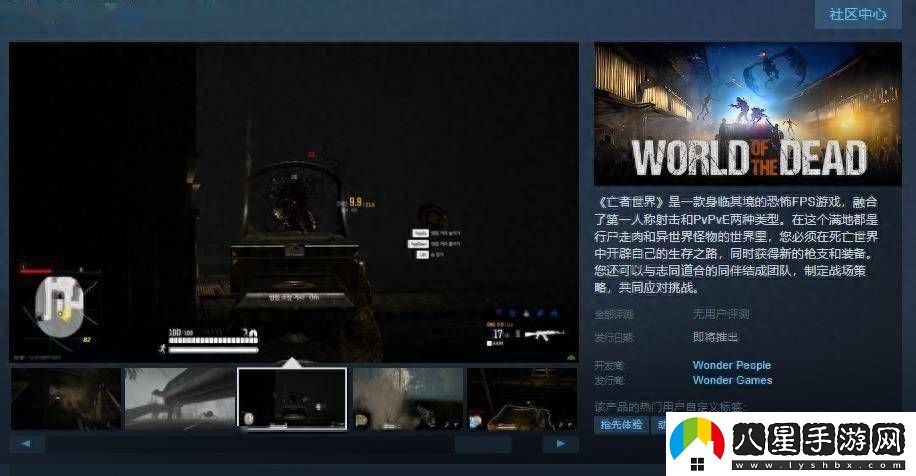Click the running figure stamina icon
The image size is (916, 476).
click(161, 349)
